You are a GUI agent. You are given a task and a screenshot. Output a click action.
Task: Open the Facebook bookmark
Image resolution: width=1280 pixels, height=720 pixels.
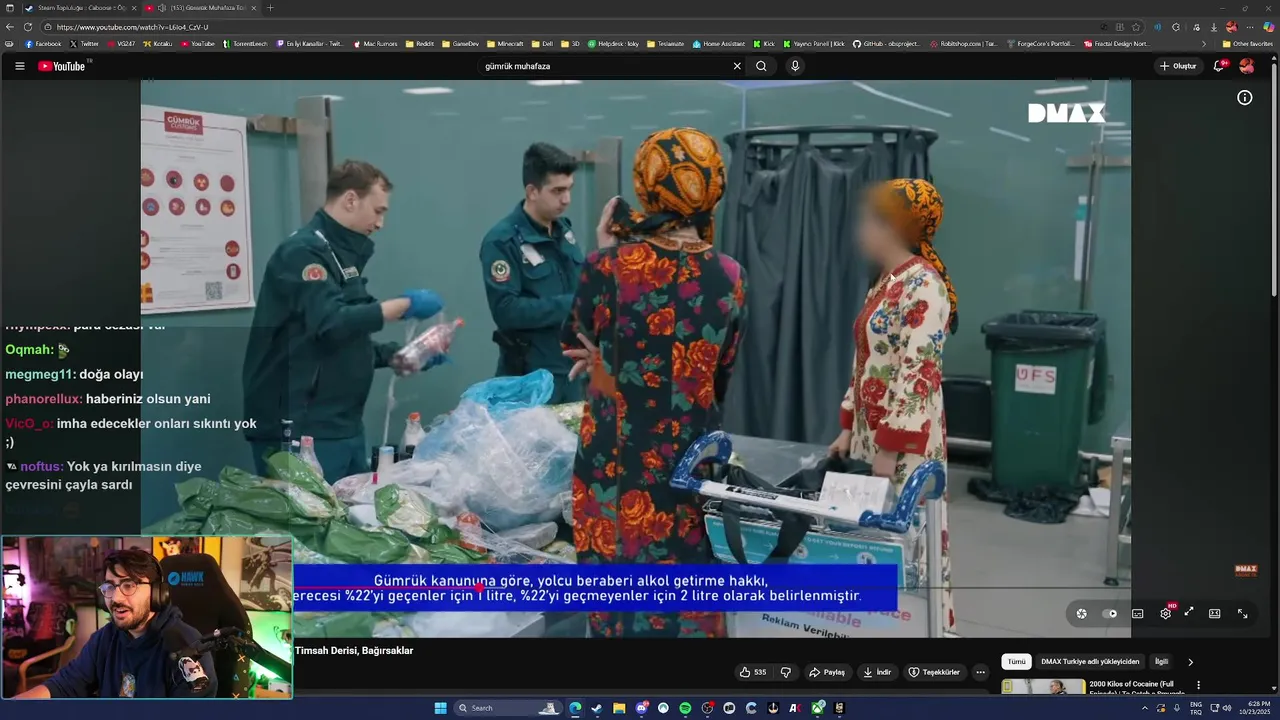pos(44,44)
